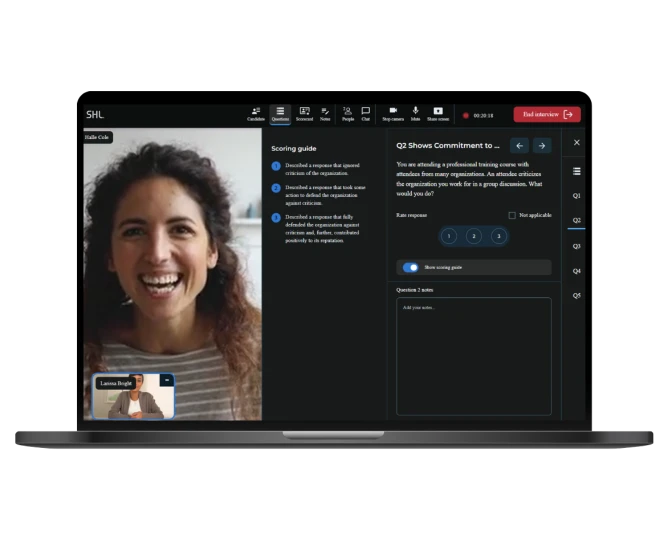Click the Larissa Bright video thumbnail
Screen dimensions: 668x540
(x=133, y=396)
